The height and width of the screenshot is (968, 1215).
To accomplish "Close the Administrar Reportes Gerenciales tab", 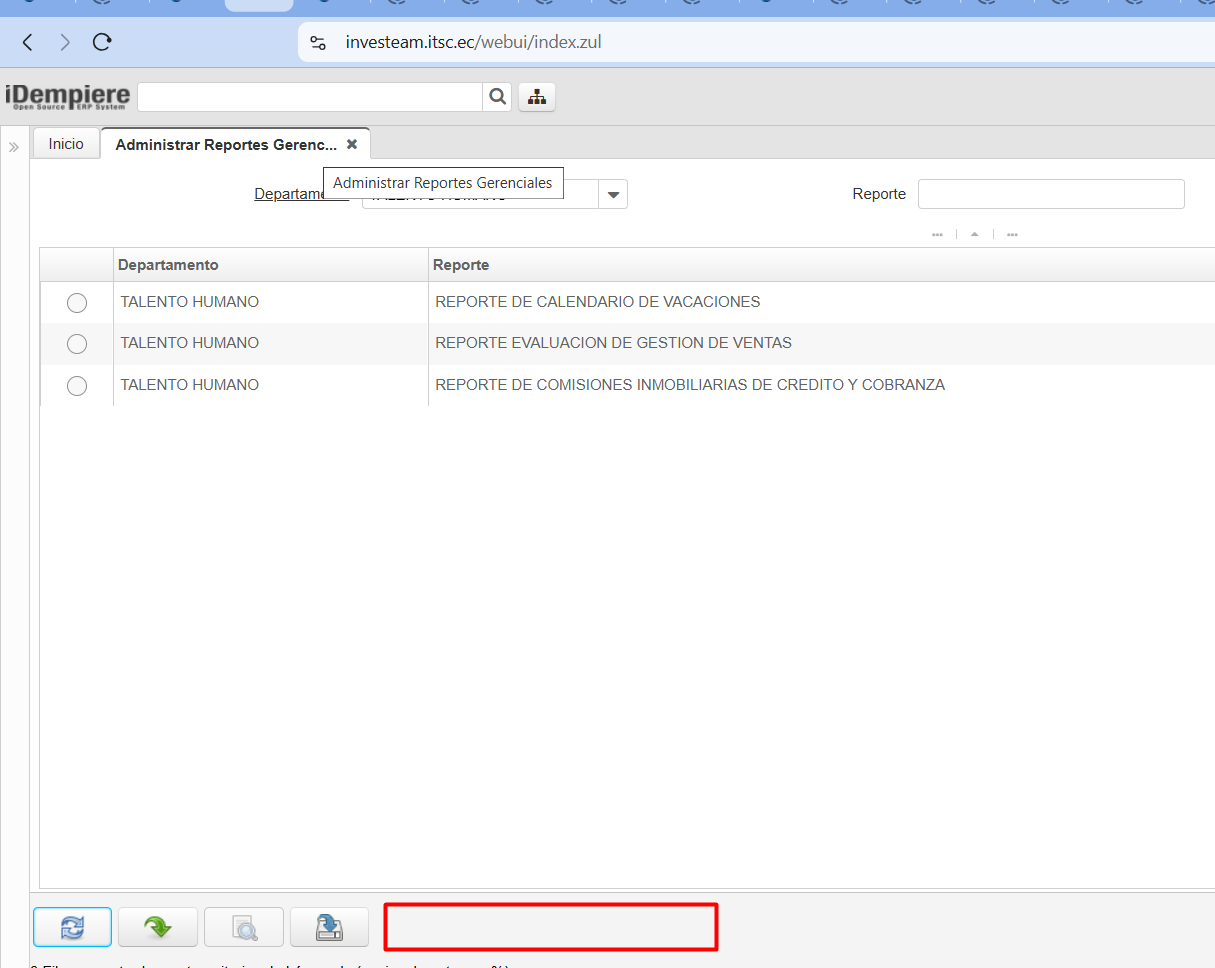I will (352, 144).
